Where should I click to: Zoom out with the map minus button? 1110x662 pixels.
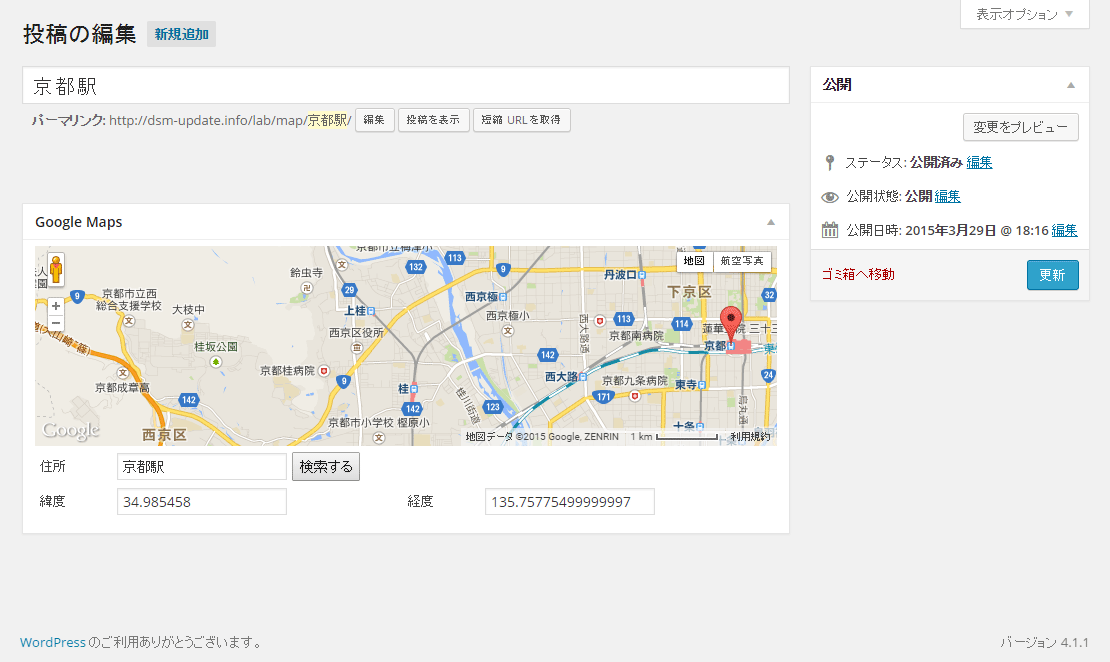[56, 323]
